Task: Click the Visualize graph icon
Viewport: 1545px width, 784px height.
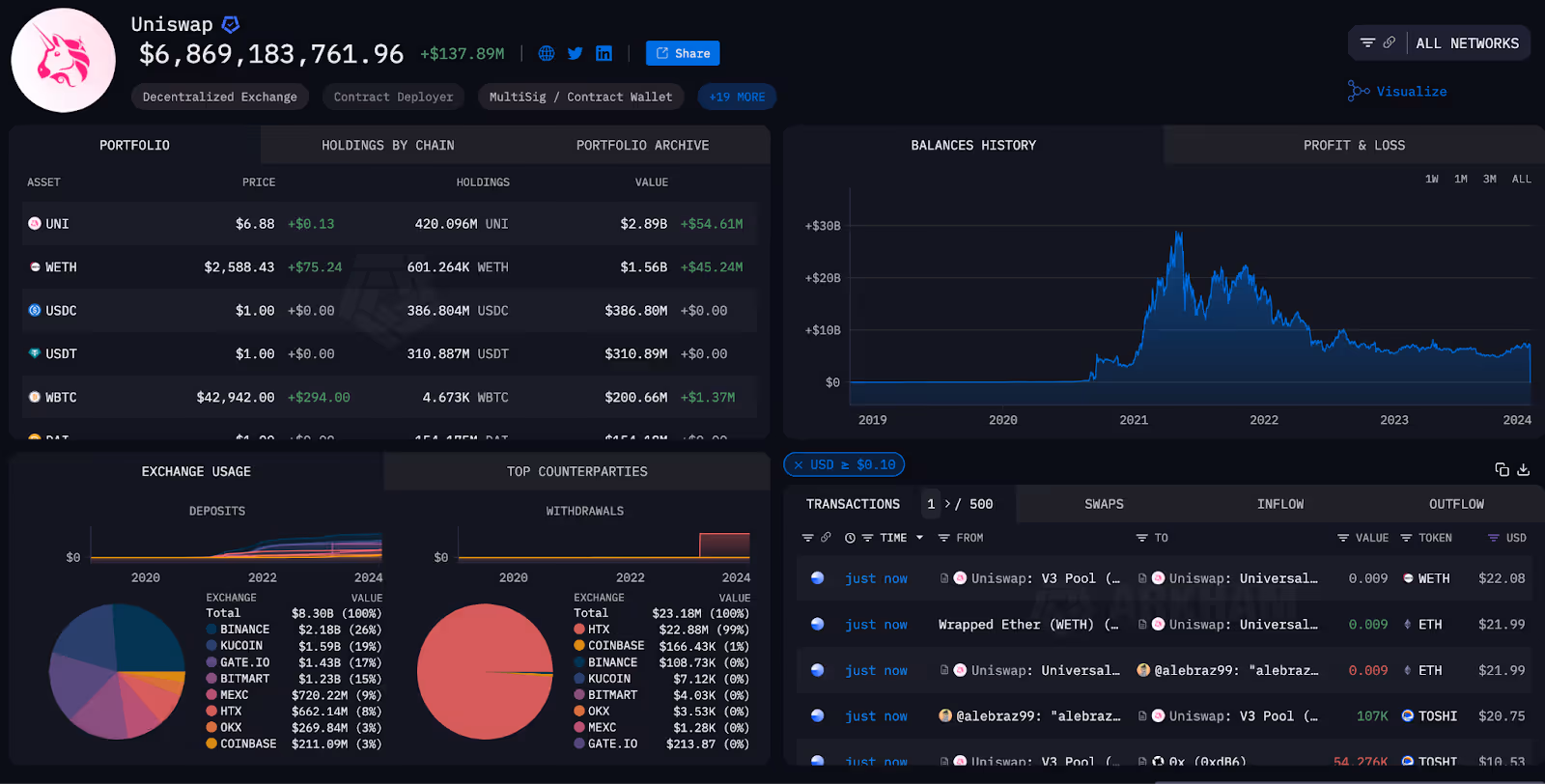Action: coord(1359,91)
